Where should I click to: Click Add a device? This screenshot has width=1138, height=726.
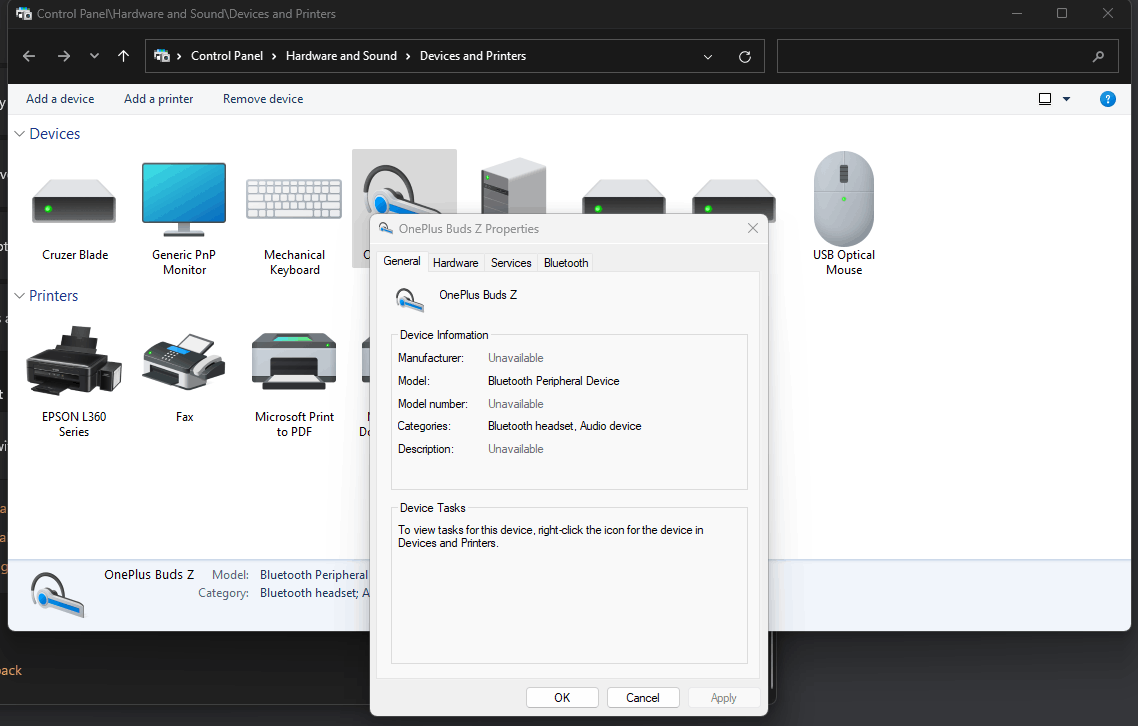coord(60,99)
